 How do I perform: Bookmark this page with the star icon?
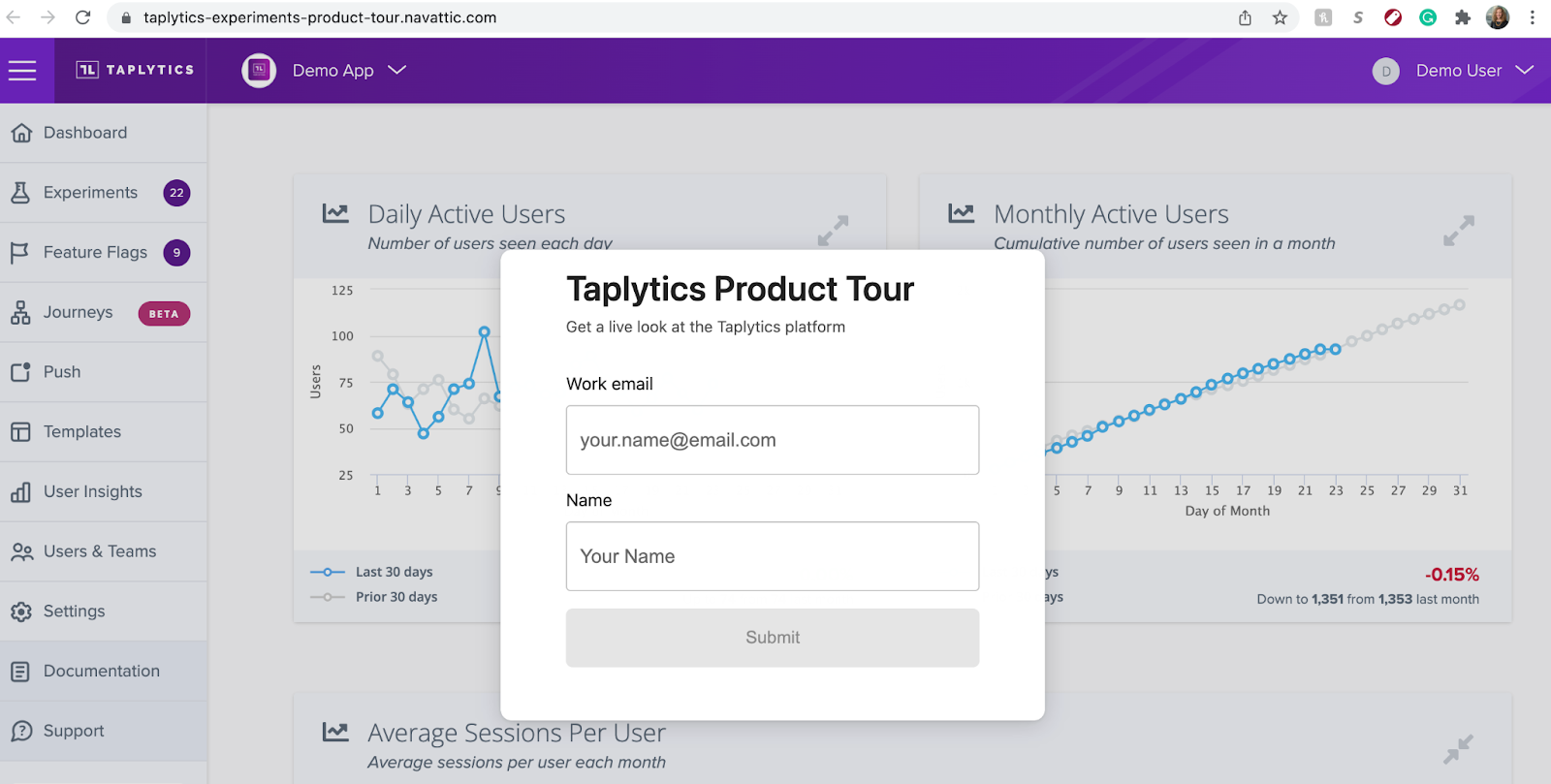(1280, 17)
